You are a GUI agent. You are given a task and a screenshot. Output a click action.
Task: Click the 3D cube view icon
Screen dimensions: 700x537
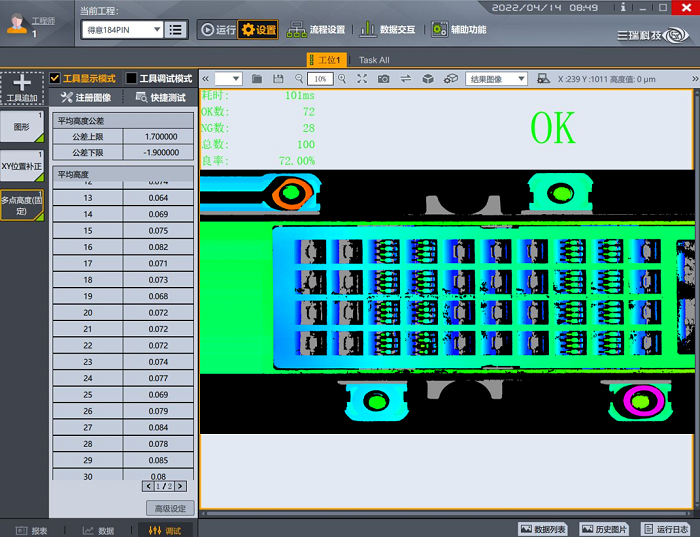tap(428, 78)
